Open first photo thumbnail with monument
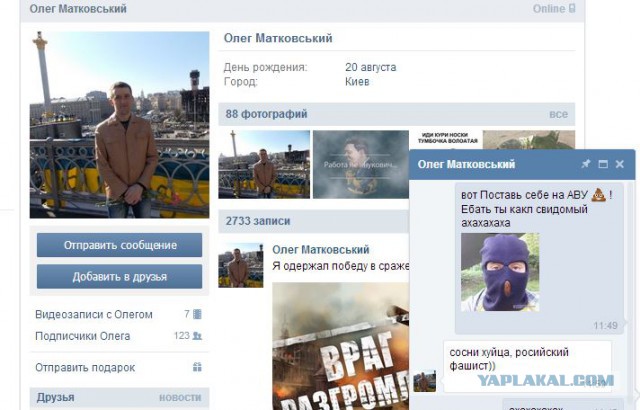The image size is (640, 410). tap(264, 164)
